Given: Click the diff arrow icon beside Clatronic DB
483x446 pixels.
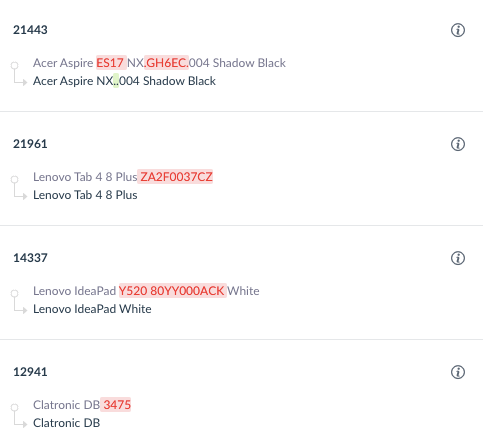Looking at the screenshot, I should [x=19, y=415].
